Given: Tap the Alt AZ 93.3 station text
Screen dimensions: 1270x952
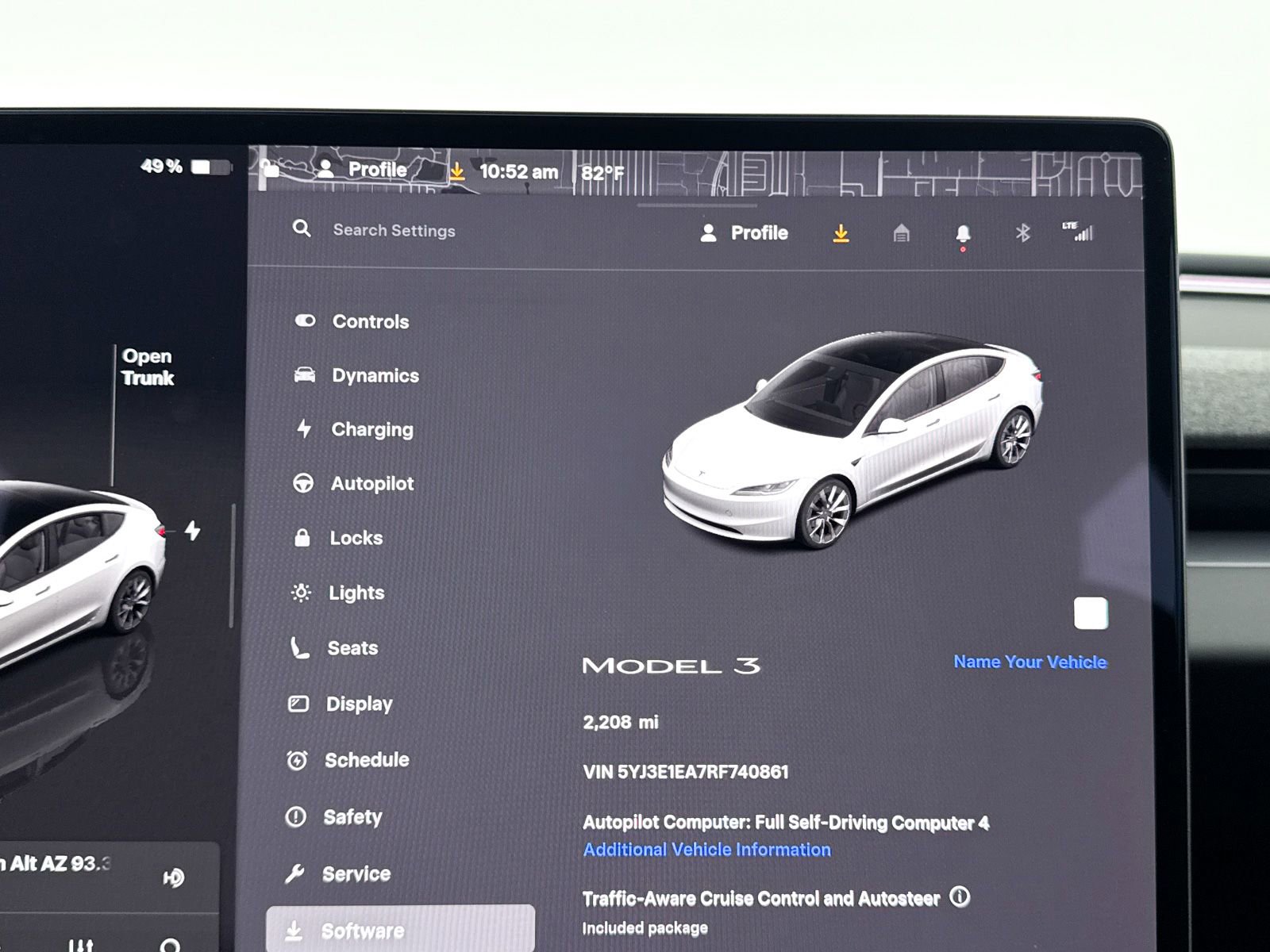Looking at the screenshot, I should 56,863.
